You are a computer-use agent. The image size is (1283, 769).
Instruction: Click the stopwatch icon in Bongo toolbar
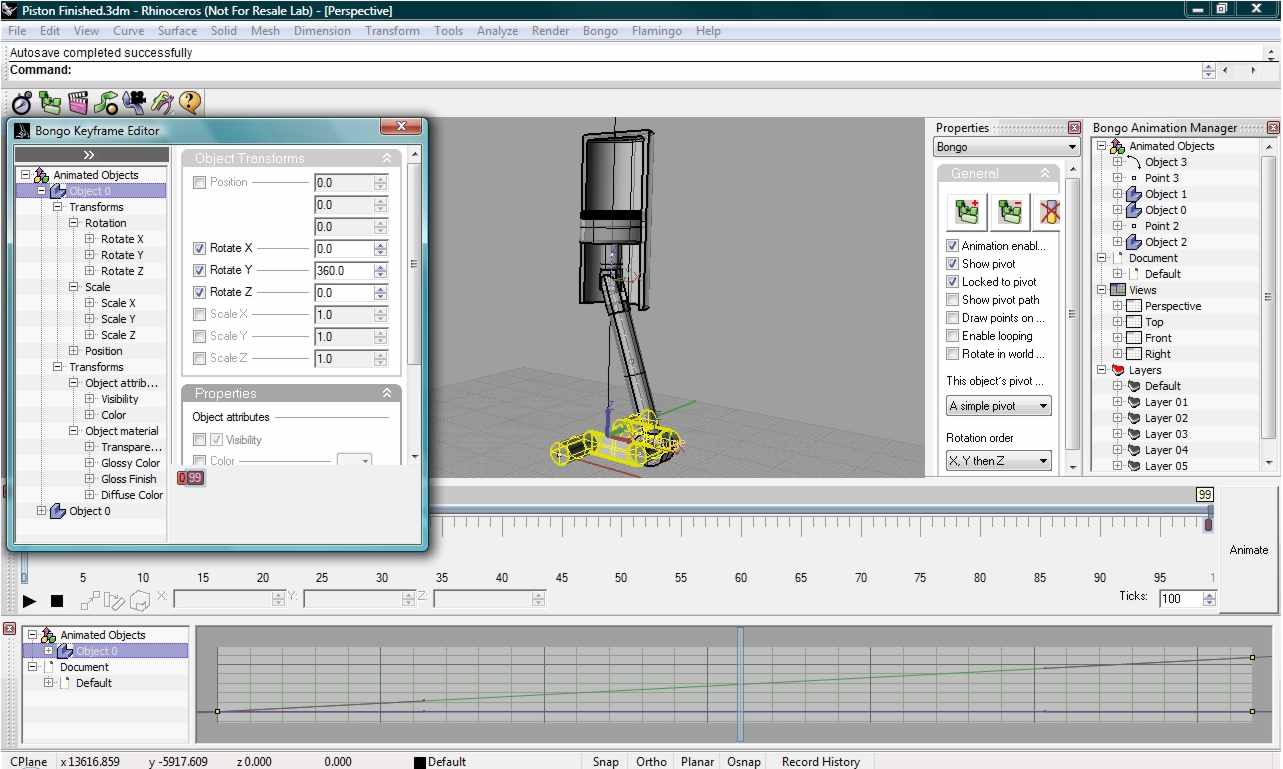(22, 102)
